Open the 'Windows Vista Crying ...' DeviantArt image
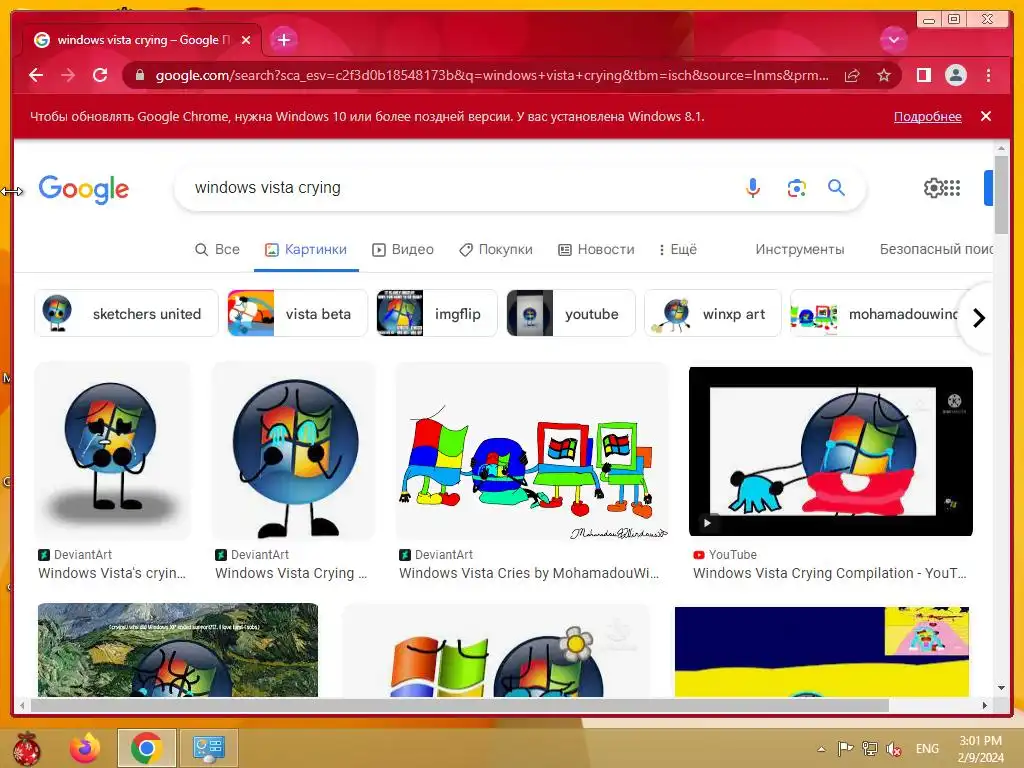This screenshot has height=768, width=1024. point(294,451)
